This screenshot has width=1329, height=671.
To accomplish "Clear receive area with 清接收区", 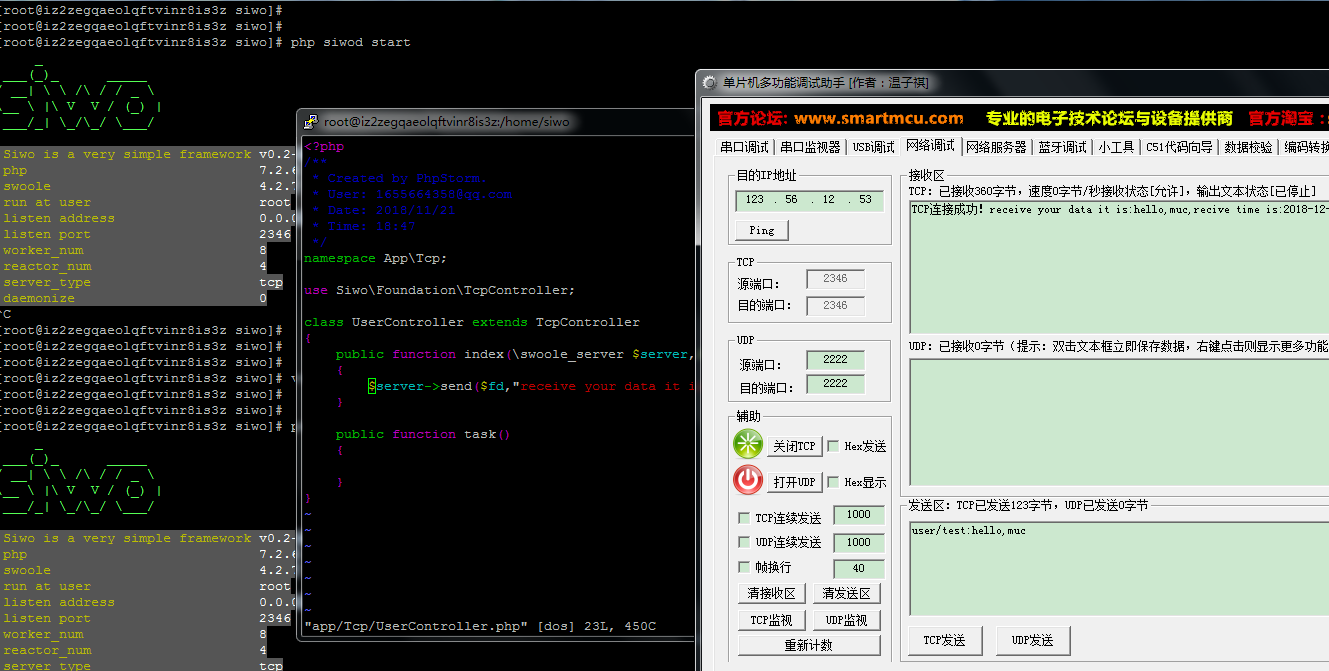I will click(772, 594).
